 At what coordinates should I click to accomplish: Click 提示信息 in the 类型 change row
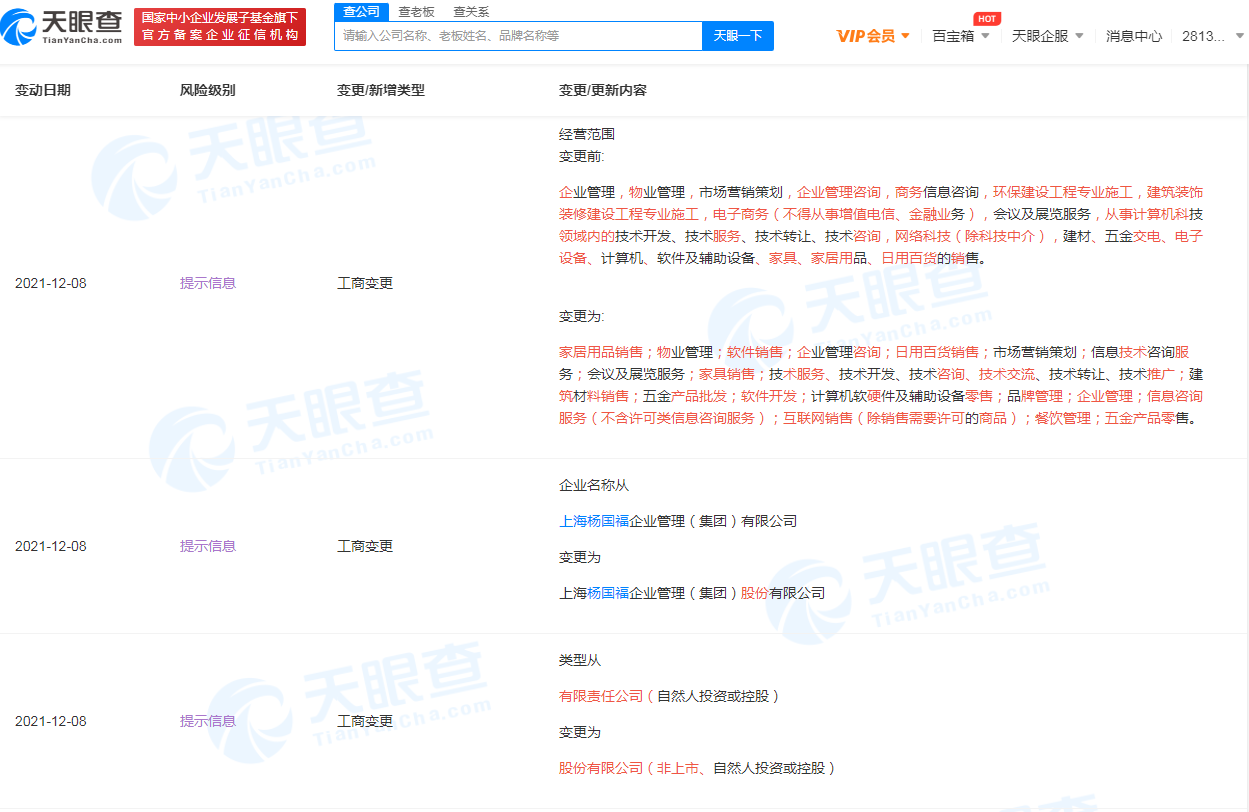coord(208,721)
